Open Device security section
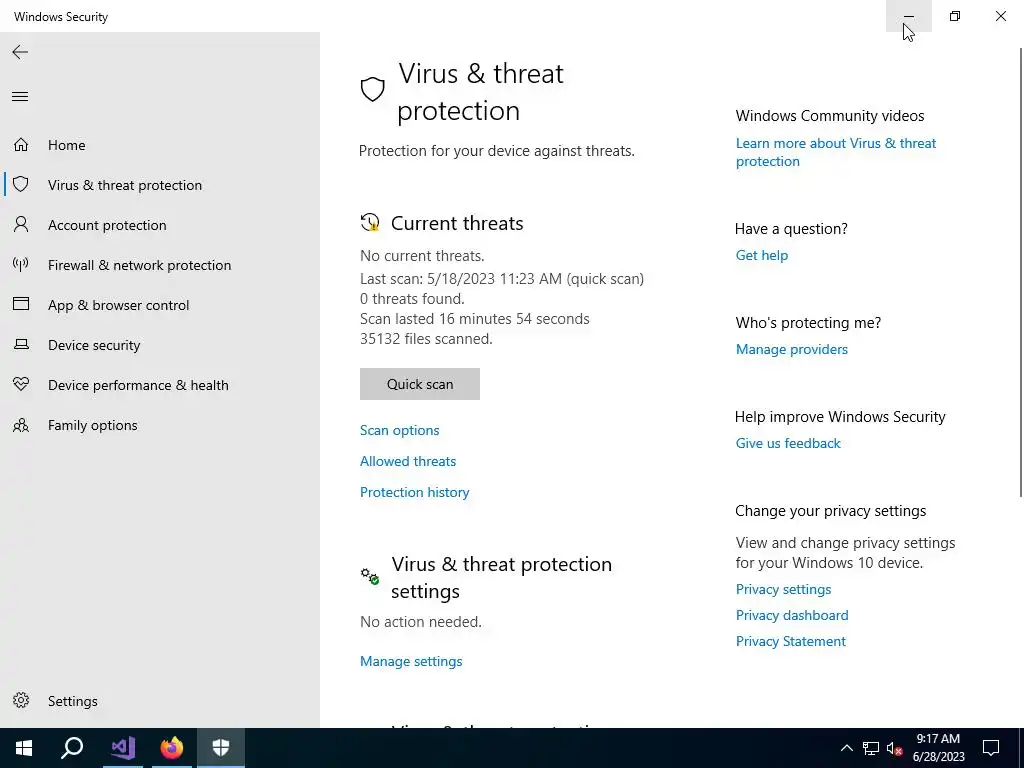1024x768 pixels. tap(160, 345)
